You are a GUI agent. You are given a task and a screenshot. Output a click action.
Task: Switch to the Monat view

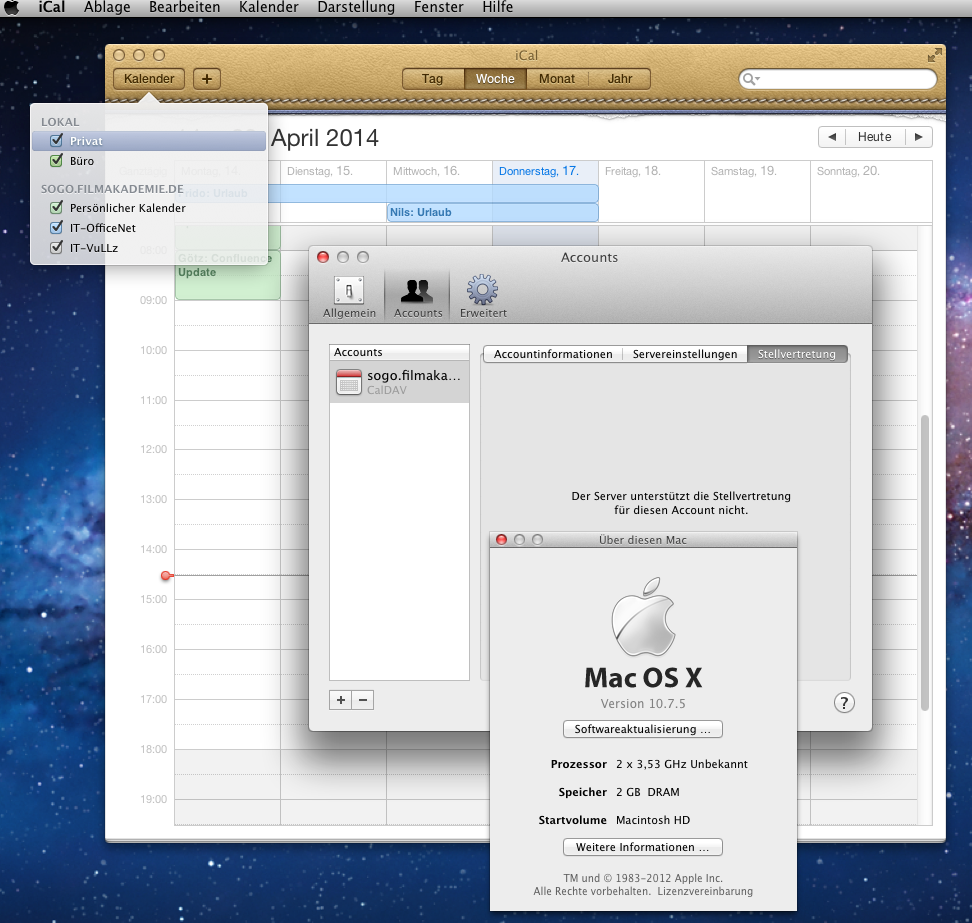coord(557,79)
